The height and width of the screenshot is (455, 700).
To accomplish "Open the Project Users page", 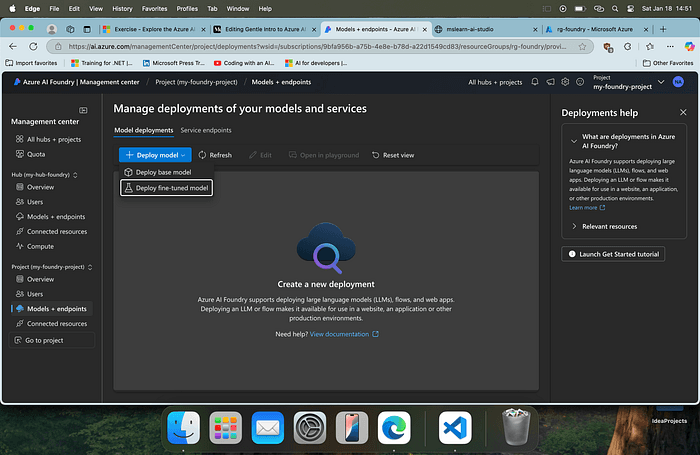I will point(29,294).
